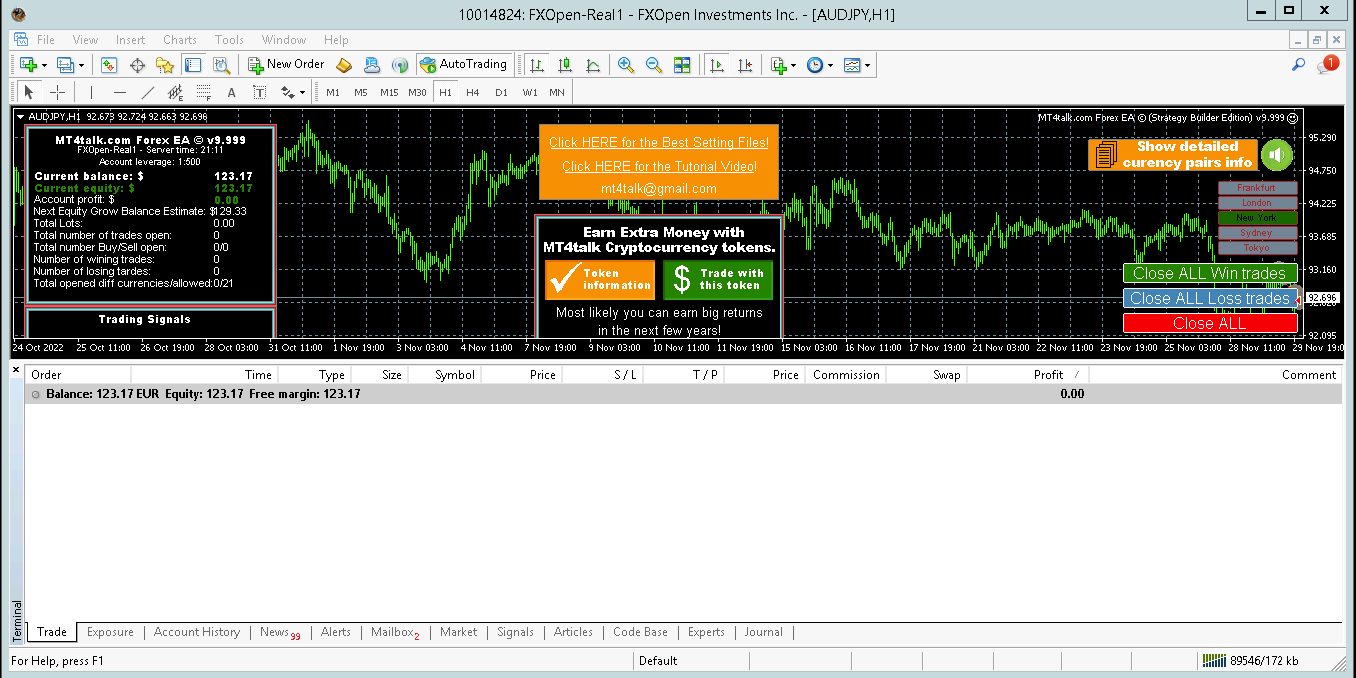Toggle the Data Window crosshair-circle icon
The image size is (1356, 678).
point(137,65)
